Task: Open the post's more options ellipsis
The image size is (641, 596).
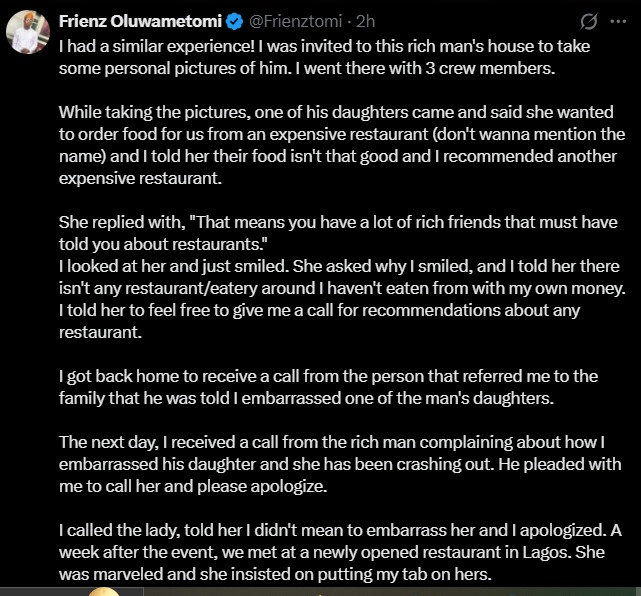Action: (x=618, y=20)
